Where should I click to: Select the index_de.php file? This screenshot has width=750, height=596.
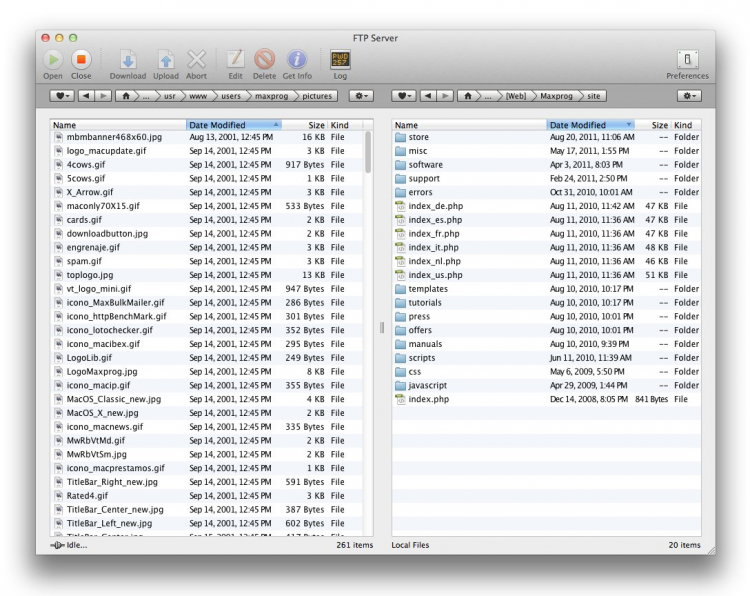(x=435, y=206)
